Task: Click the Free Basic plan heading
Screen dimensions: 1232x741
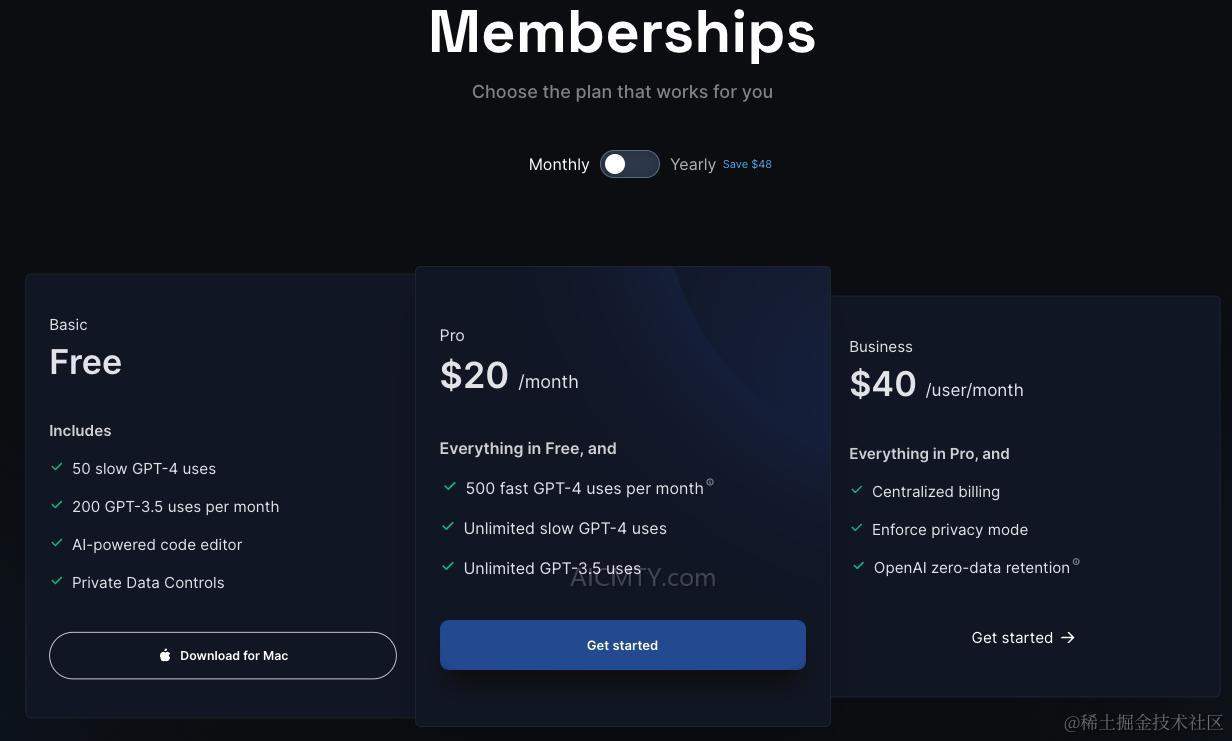Action: [85, 362]
